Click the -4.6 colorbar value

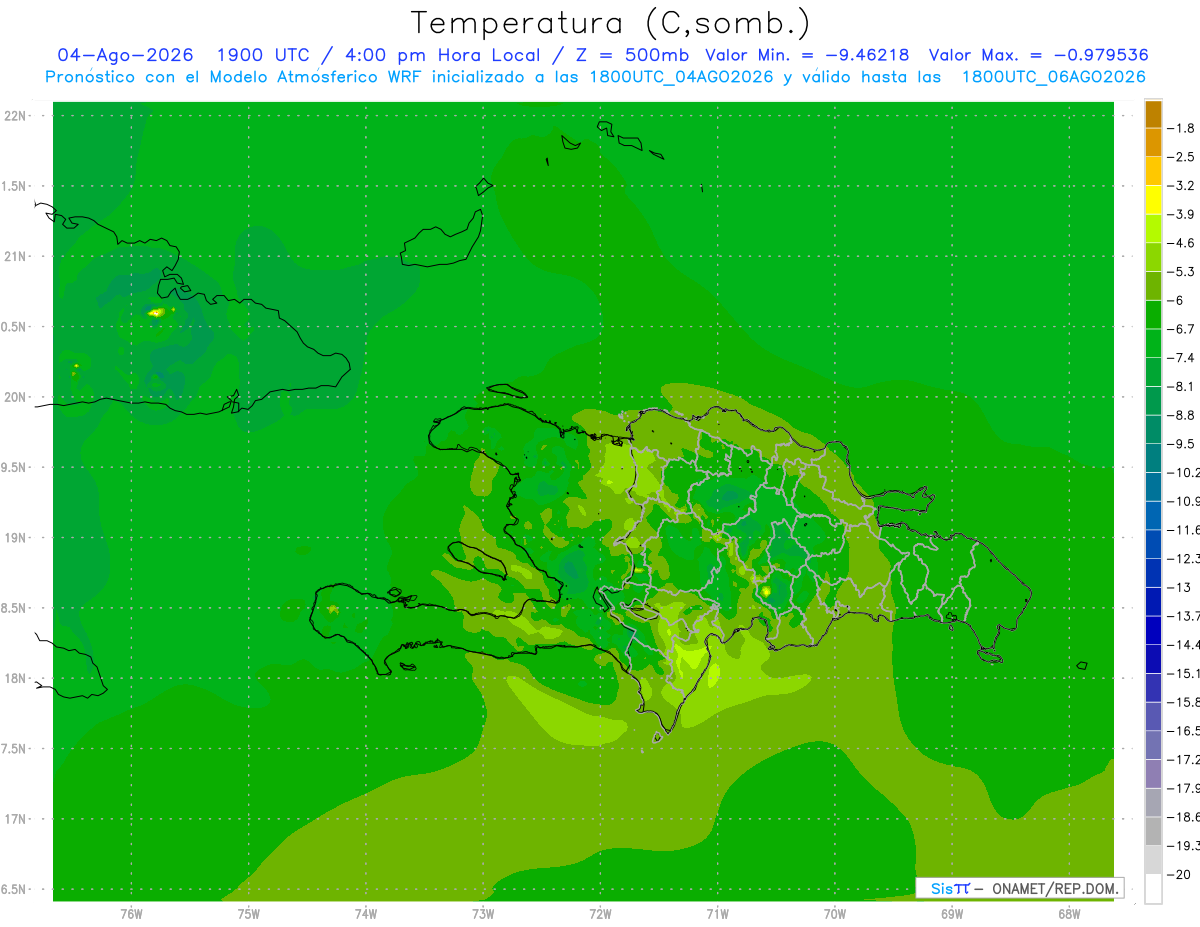pos(1180,243)
